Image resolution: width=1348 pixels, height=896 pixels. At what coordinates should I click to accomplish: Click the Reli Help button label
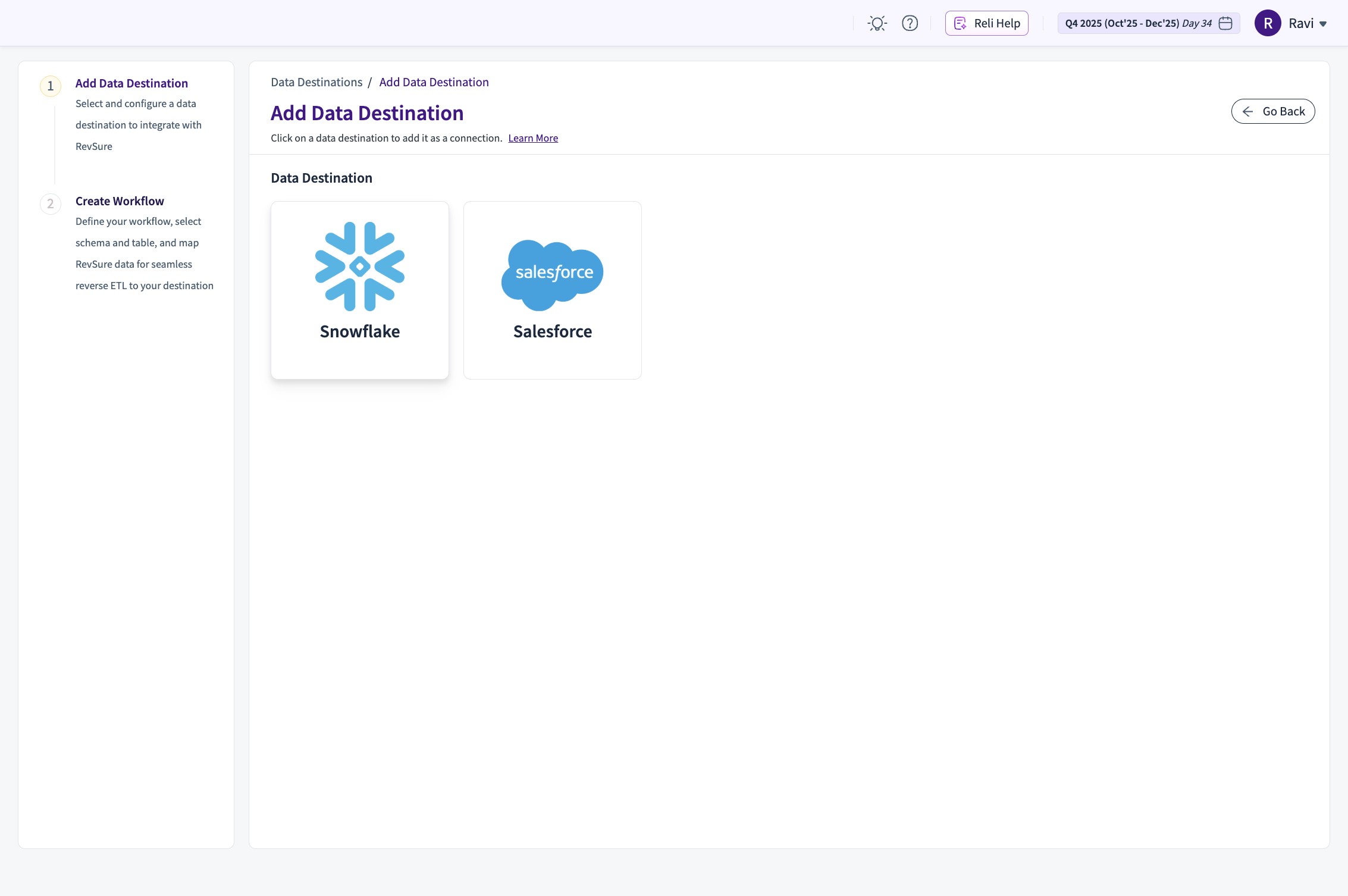pos(997,23)
